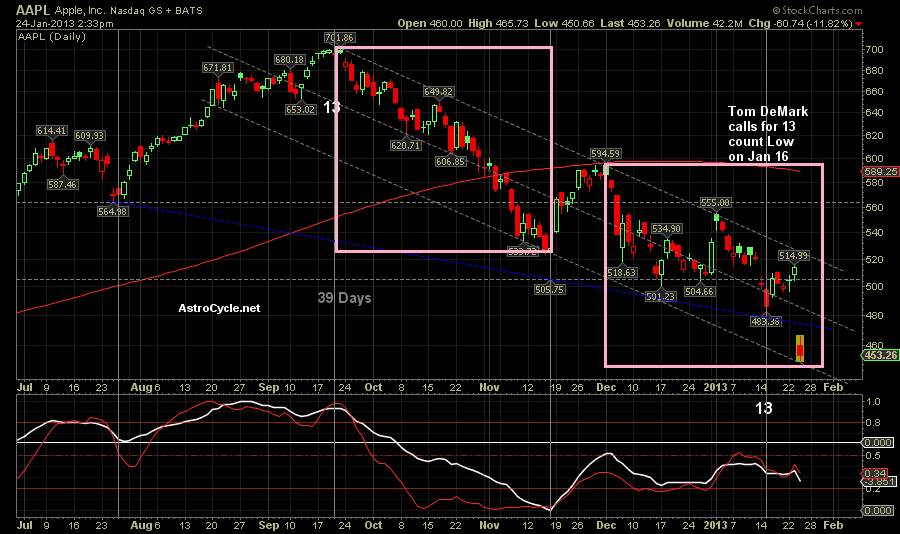Click the 504.66 price label

tap(699, 292)
